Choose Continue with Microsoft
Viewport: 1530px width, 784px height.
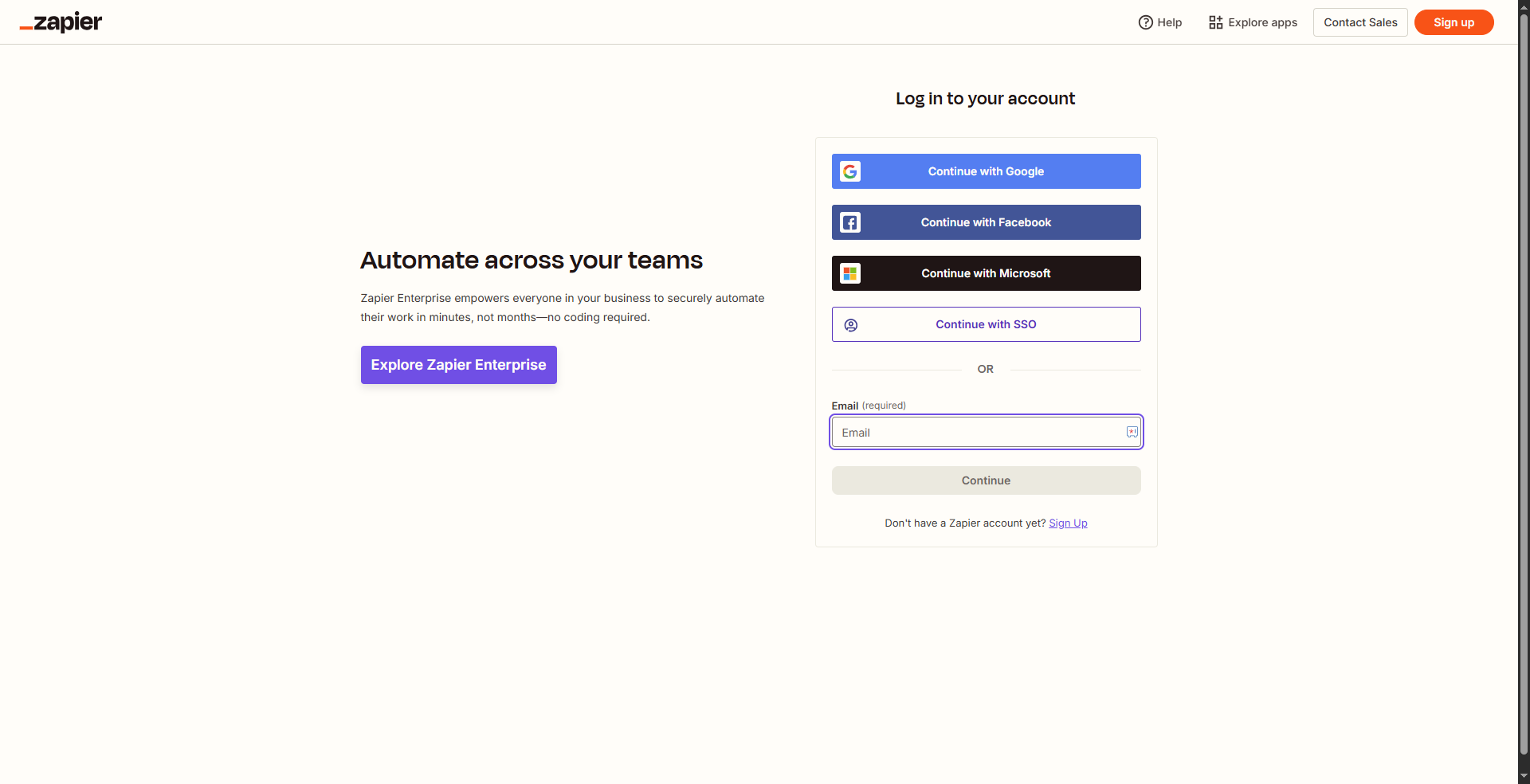[x=986, y=273]
